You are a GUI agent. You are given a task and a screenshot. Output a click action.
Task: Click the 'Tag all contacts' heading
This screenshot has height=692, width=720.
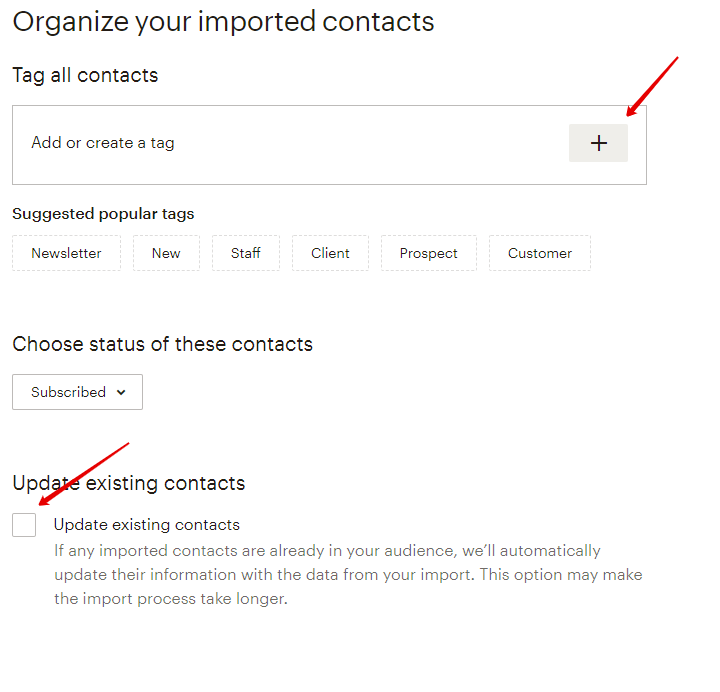[x=85, y=75]
